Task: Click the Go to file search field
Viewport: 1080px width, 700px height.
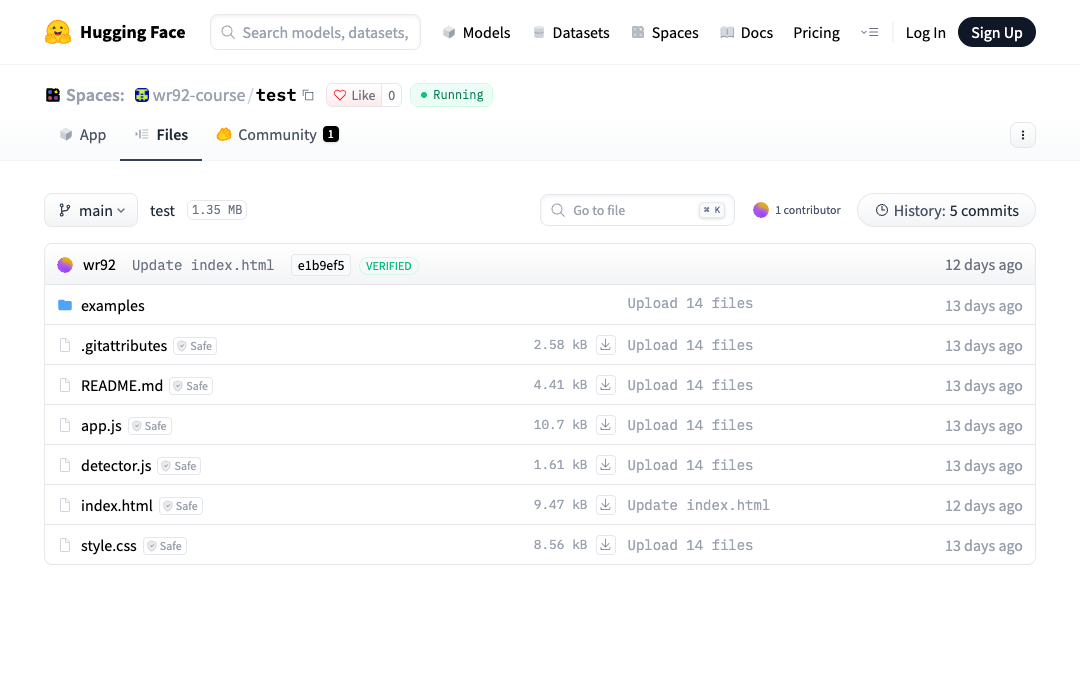Action: (x=637, y=210)
